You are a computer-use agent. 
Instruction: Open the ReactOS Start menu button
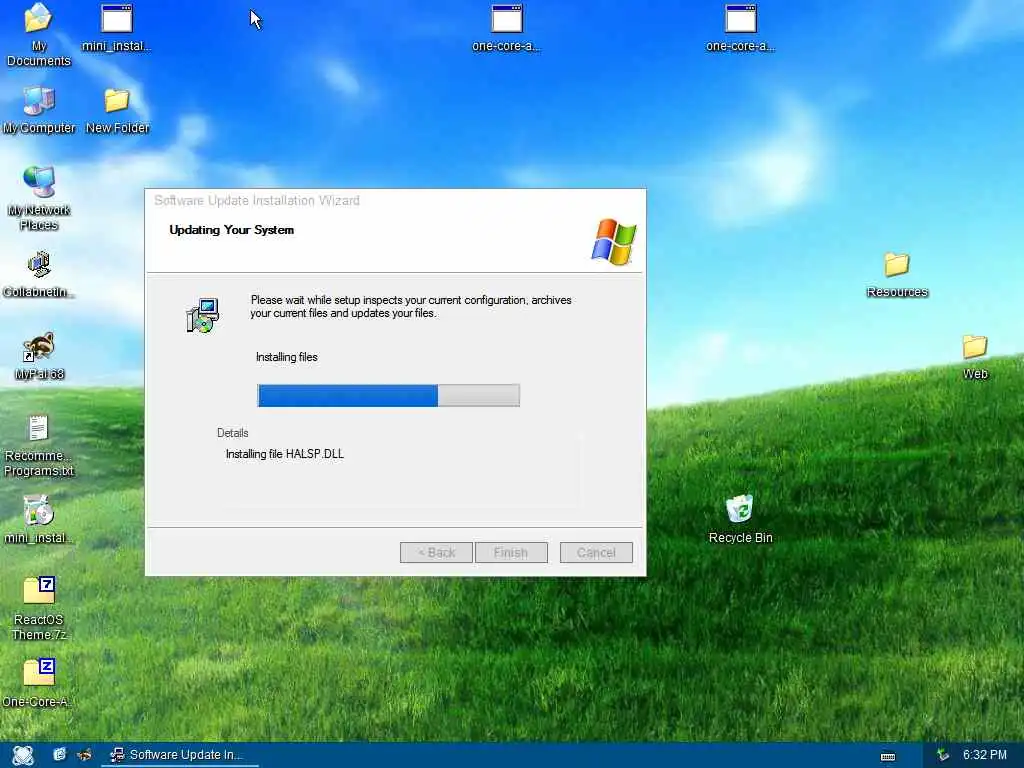[x=22, y=755]
